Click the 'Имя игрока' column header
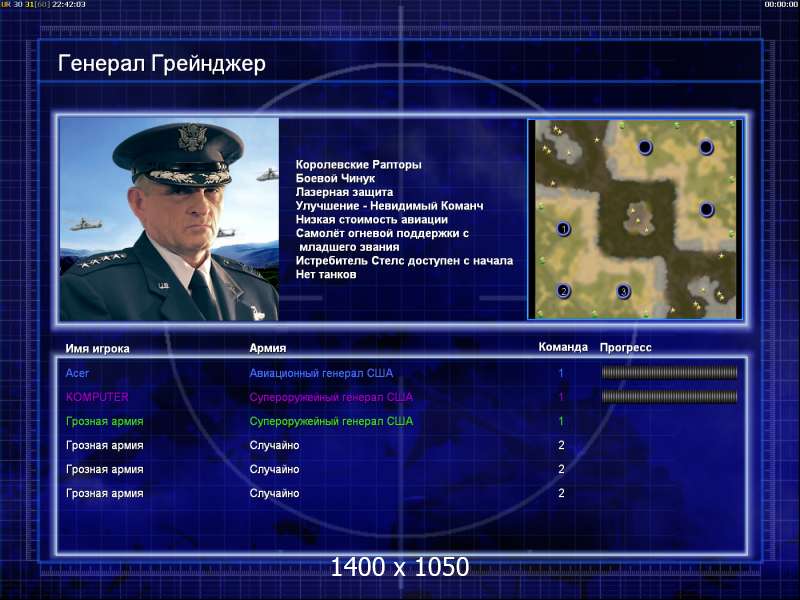This screenshot has height=600, width=800. (x=97, y=348)
